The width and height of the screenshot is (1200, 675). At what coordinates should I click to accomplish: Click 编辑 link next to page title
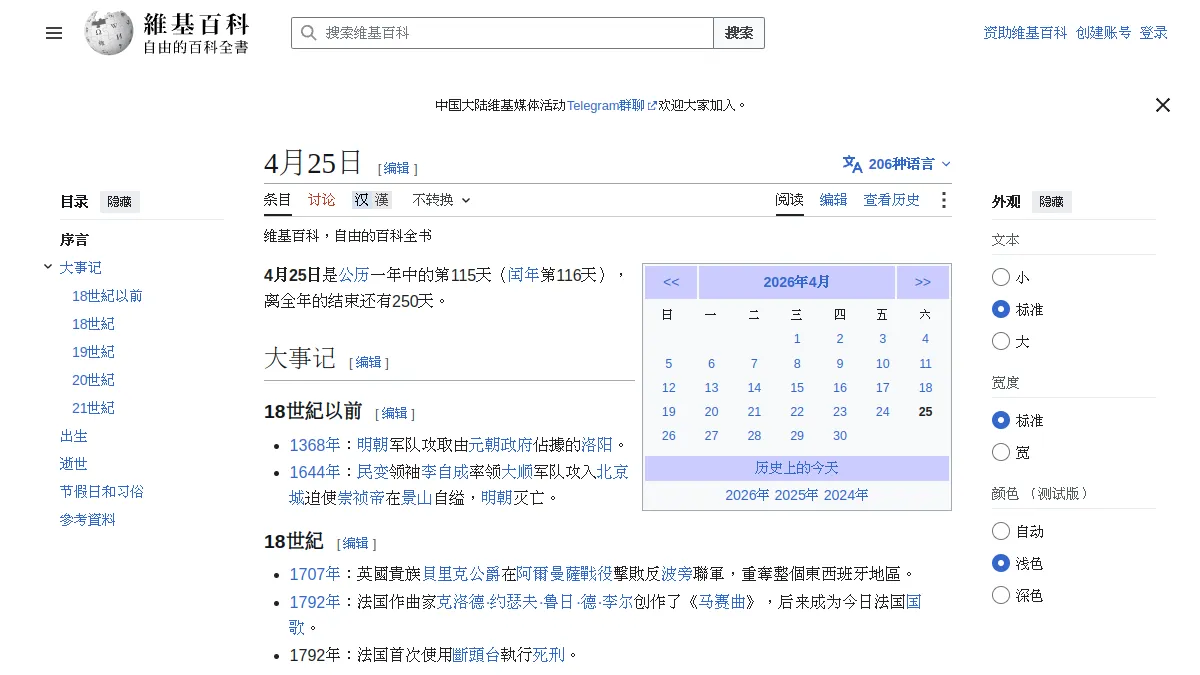tap(397, 168)
